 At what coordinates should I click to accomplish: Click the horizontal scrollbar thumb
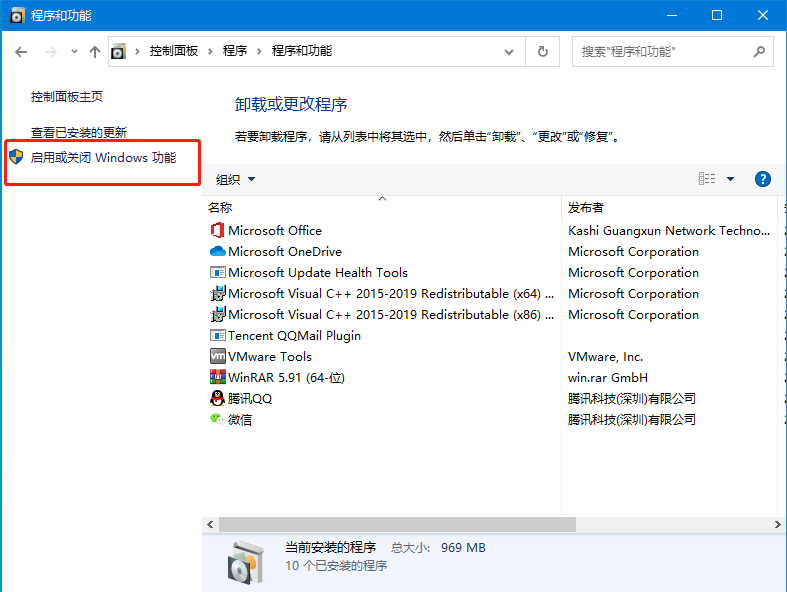tap(397, 524)
